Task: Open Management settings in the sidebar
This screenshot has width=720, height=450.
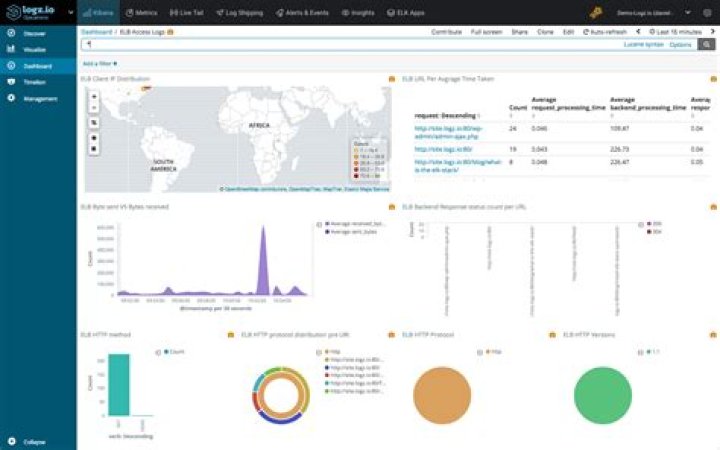Action: tap(32, 98)
